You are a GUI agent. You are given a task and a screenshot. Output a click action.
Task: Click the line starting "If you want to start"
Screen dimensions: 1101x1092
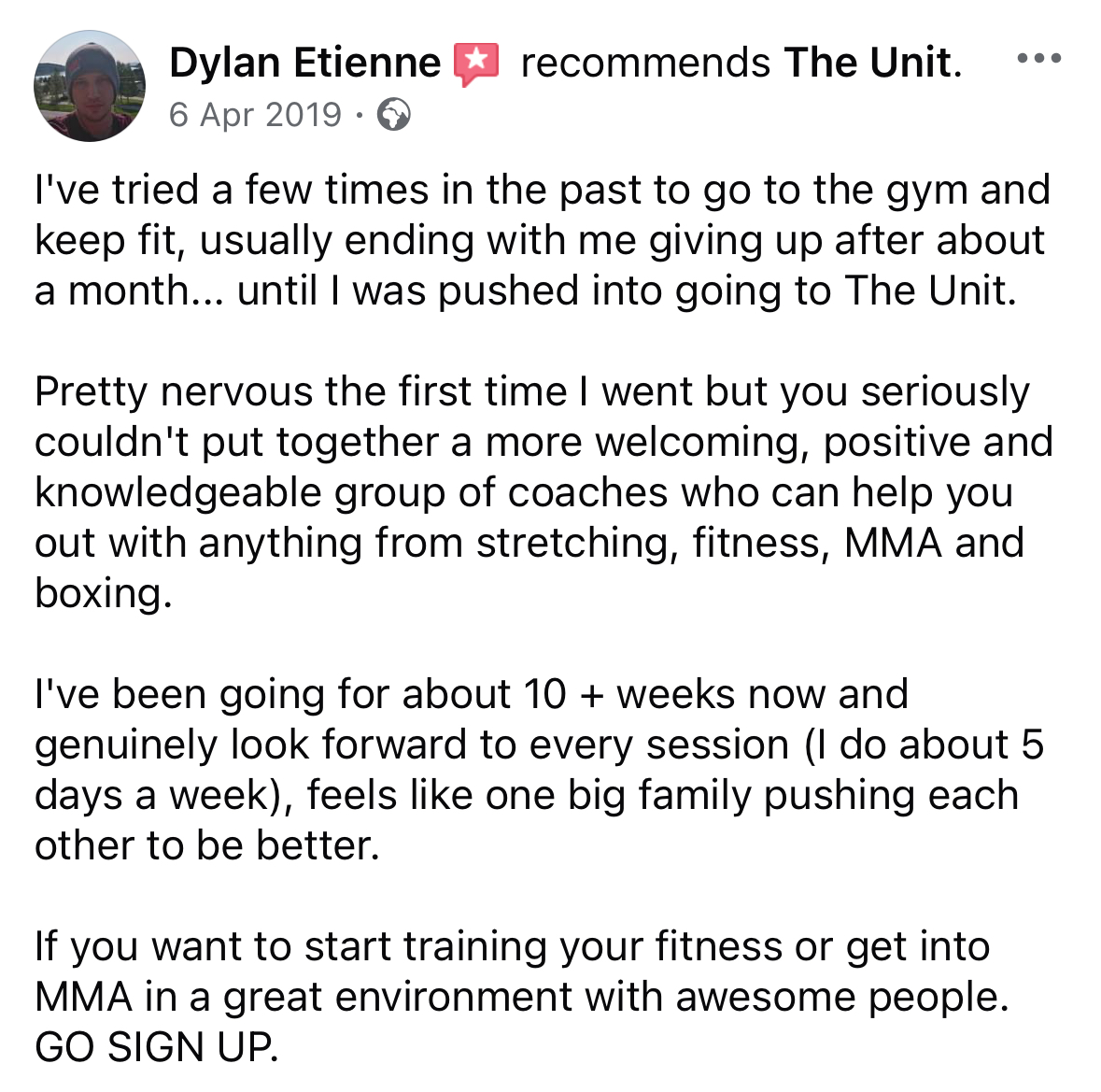512,946
